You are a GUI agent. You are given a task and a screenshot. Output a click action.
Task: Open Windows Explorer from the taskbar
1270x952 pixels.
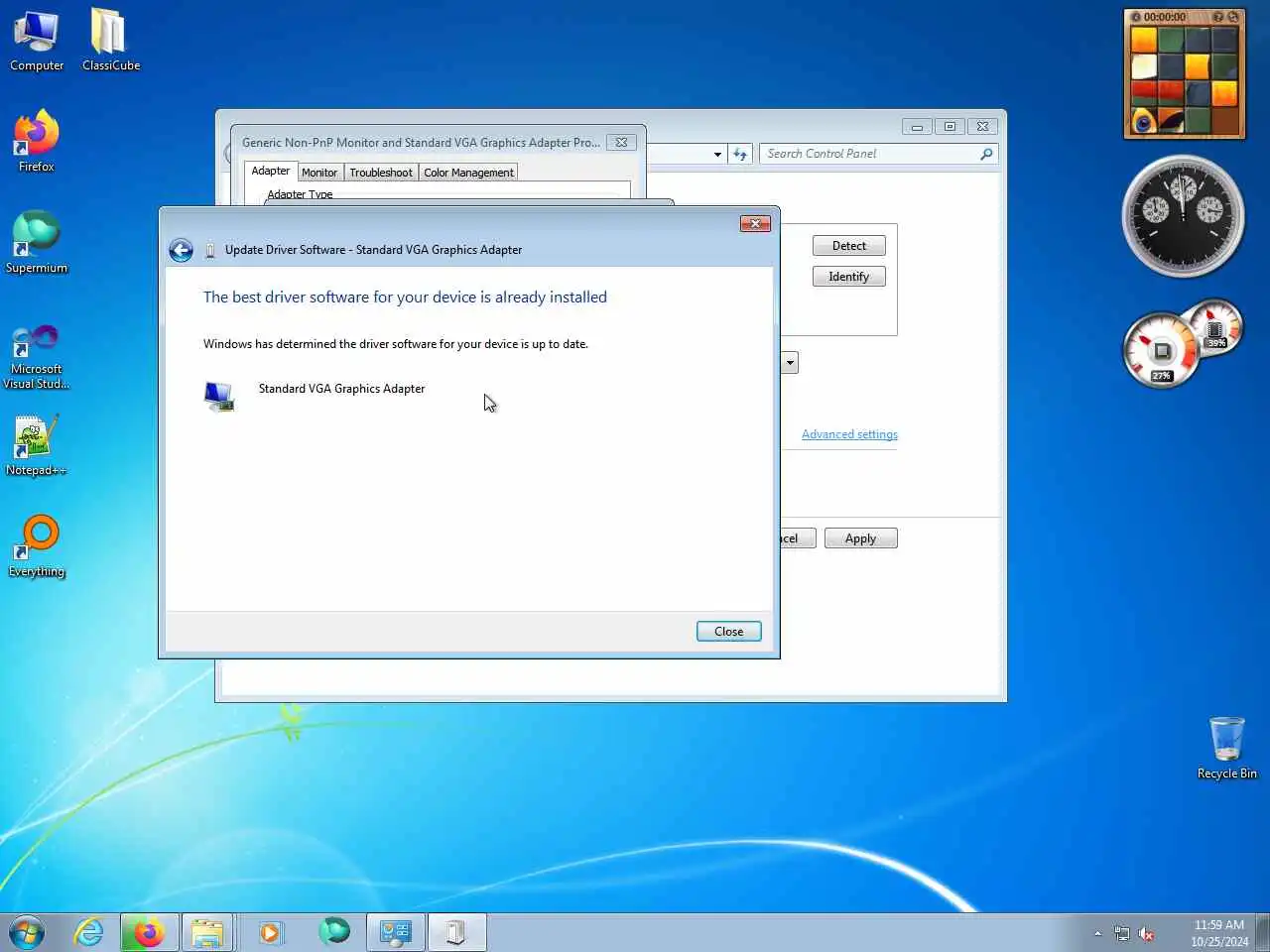tap(207, 932)
